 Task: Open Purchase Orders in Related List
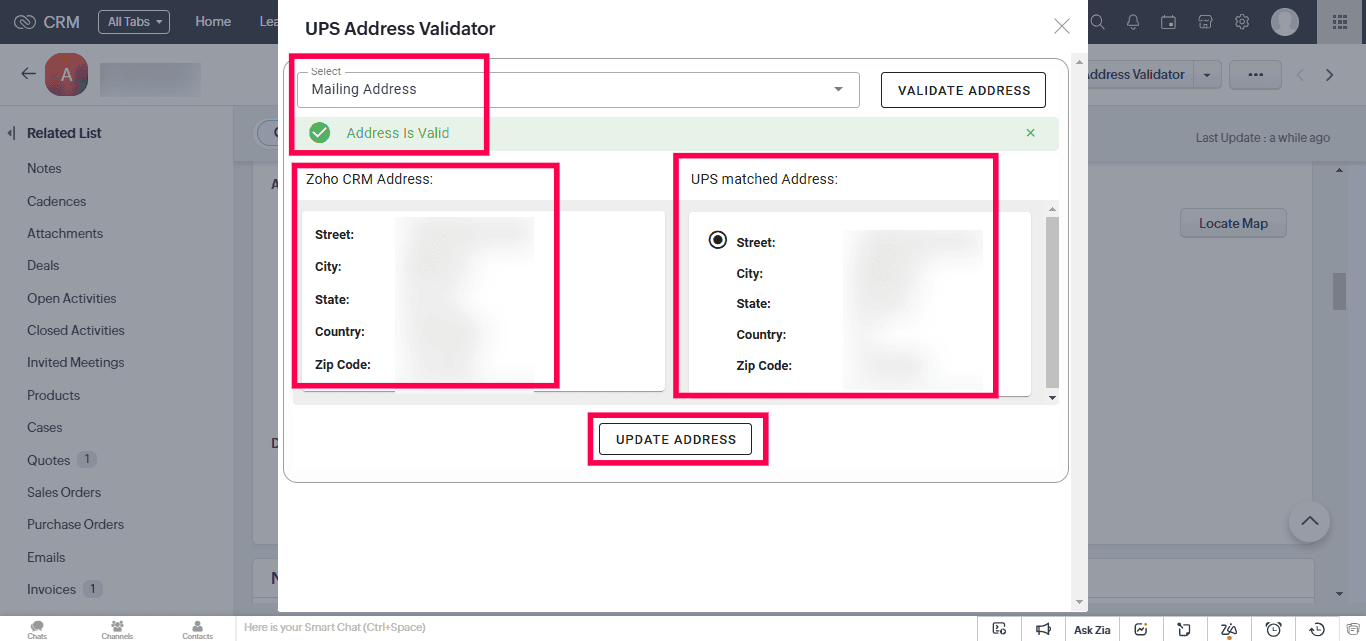click(x=75, y=524)
